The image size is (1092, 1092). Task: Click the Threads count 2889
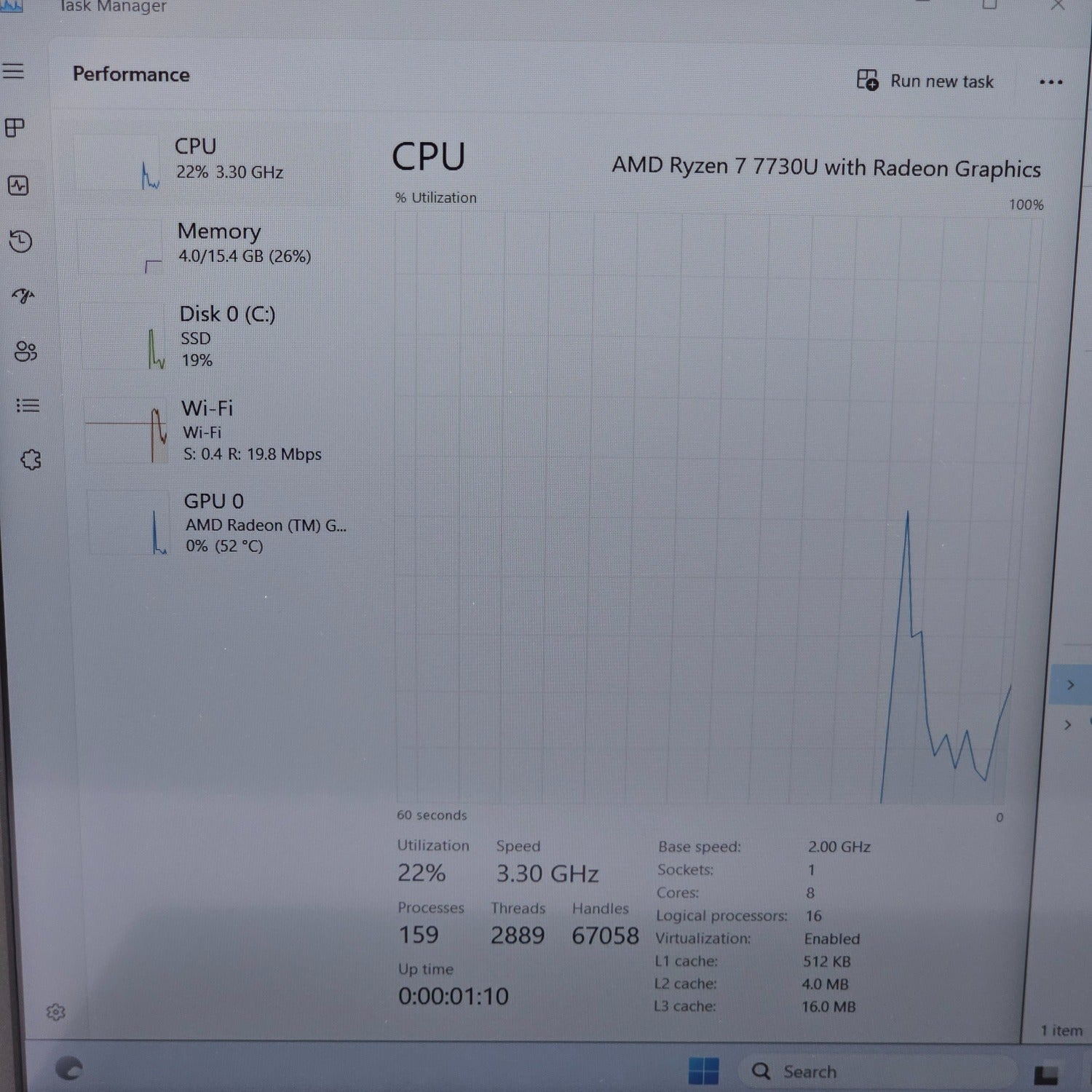[x=518, y=935]
